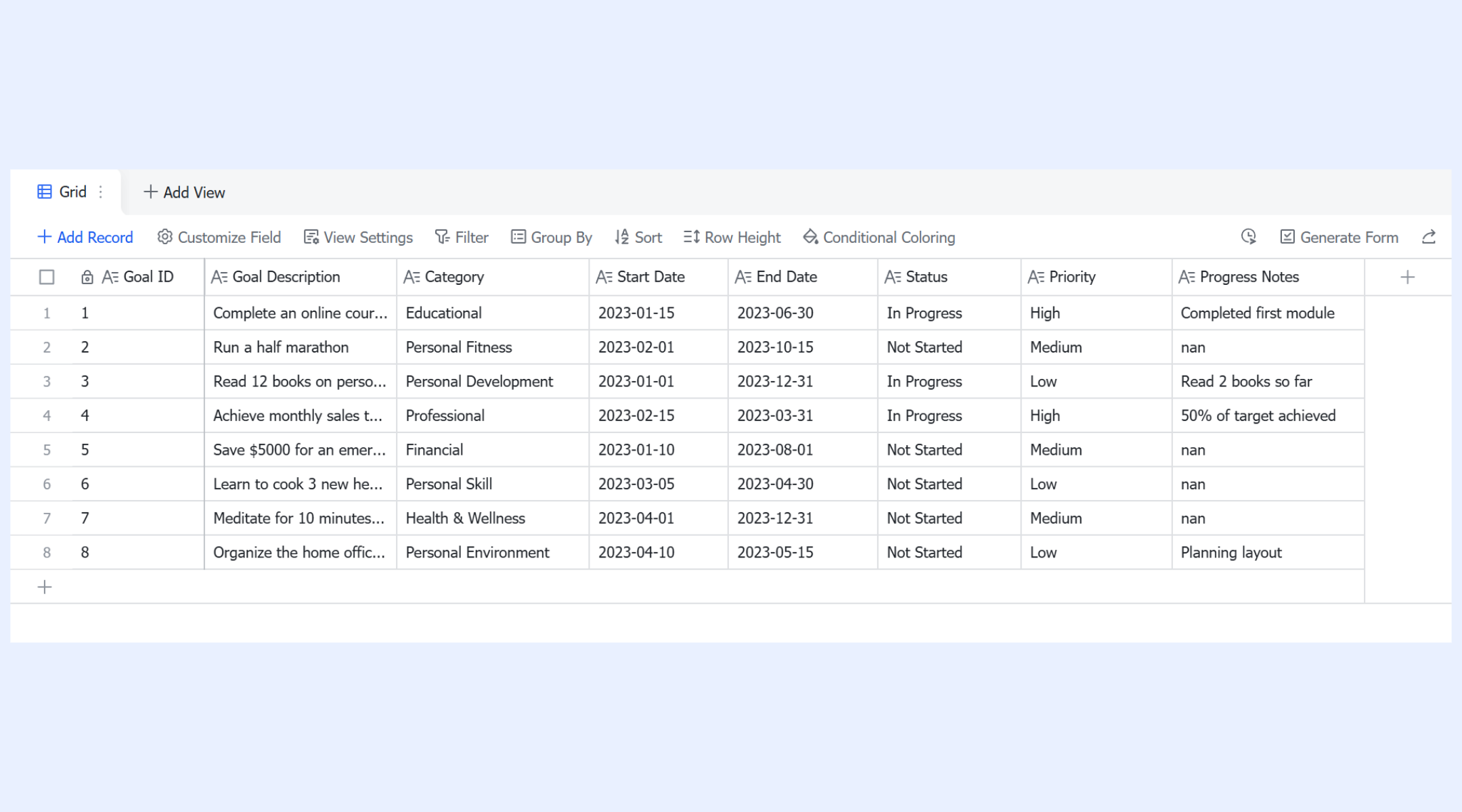This screenshot has height=812, width=1462.
Task: Click end date '2023-10-15'
Action: (x=803, y=347)
